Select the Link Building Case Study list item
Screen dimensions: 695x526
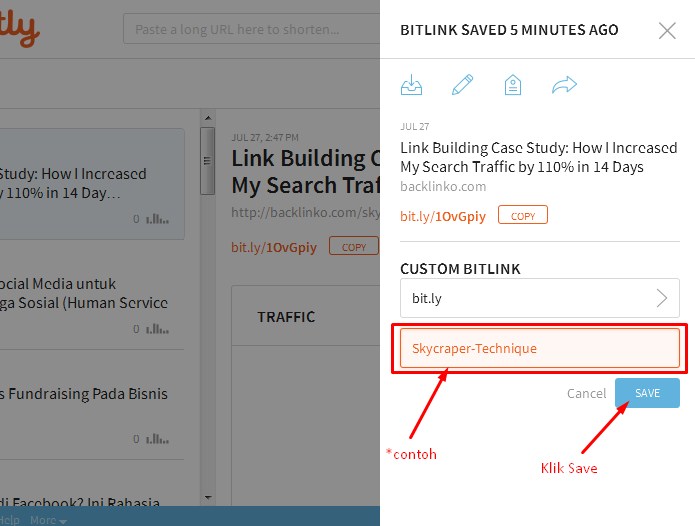(92, 183)
